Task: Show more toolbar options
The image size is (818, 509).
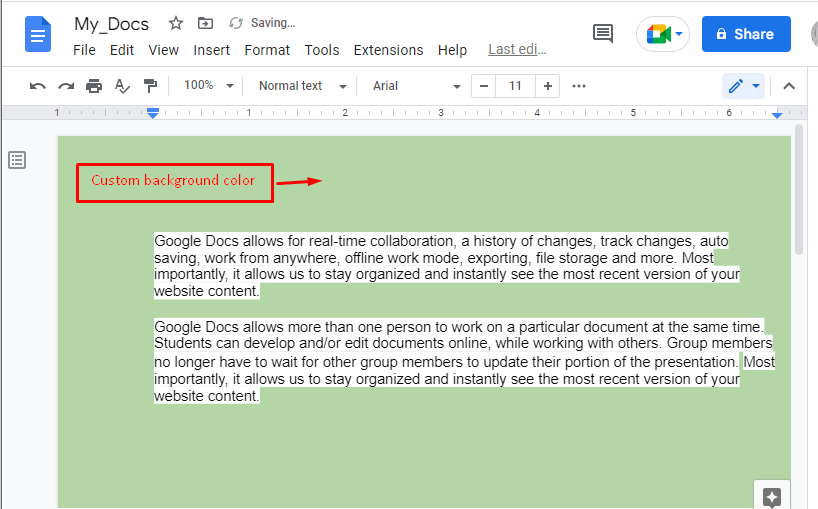Action: [579, 86]
